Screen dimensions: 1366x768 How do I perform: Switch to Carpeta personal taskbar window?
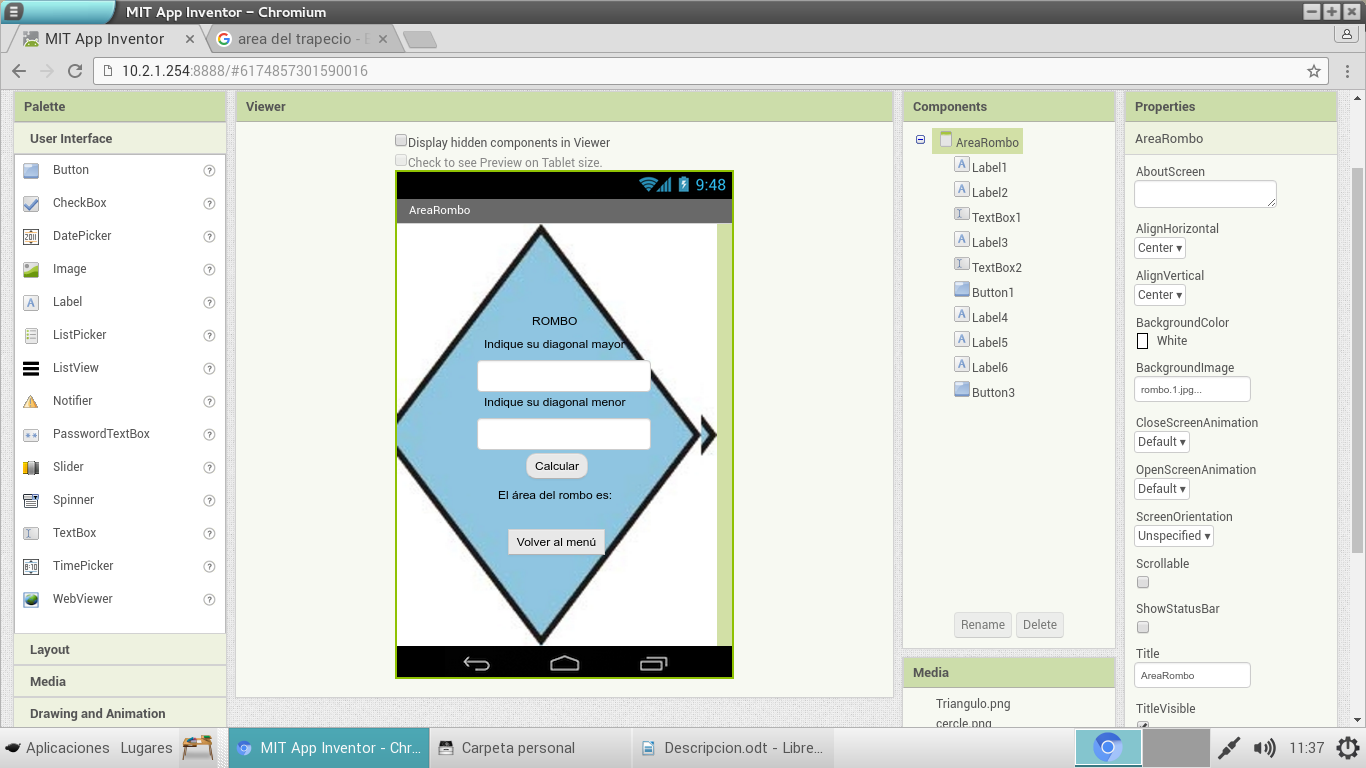tap(530, 748)
